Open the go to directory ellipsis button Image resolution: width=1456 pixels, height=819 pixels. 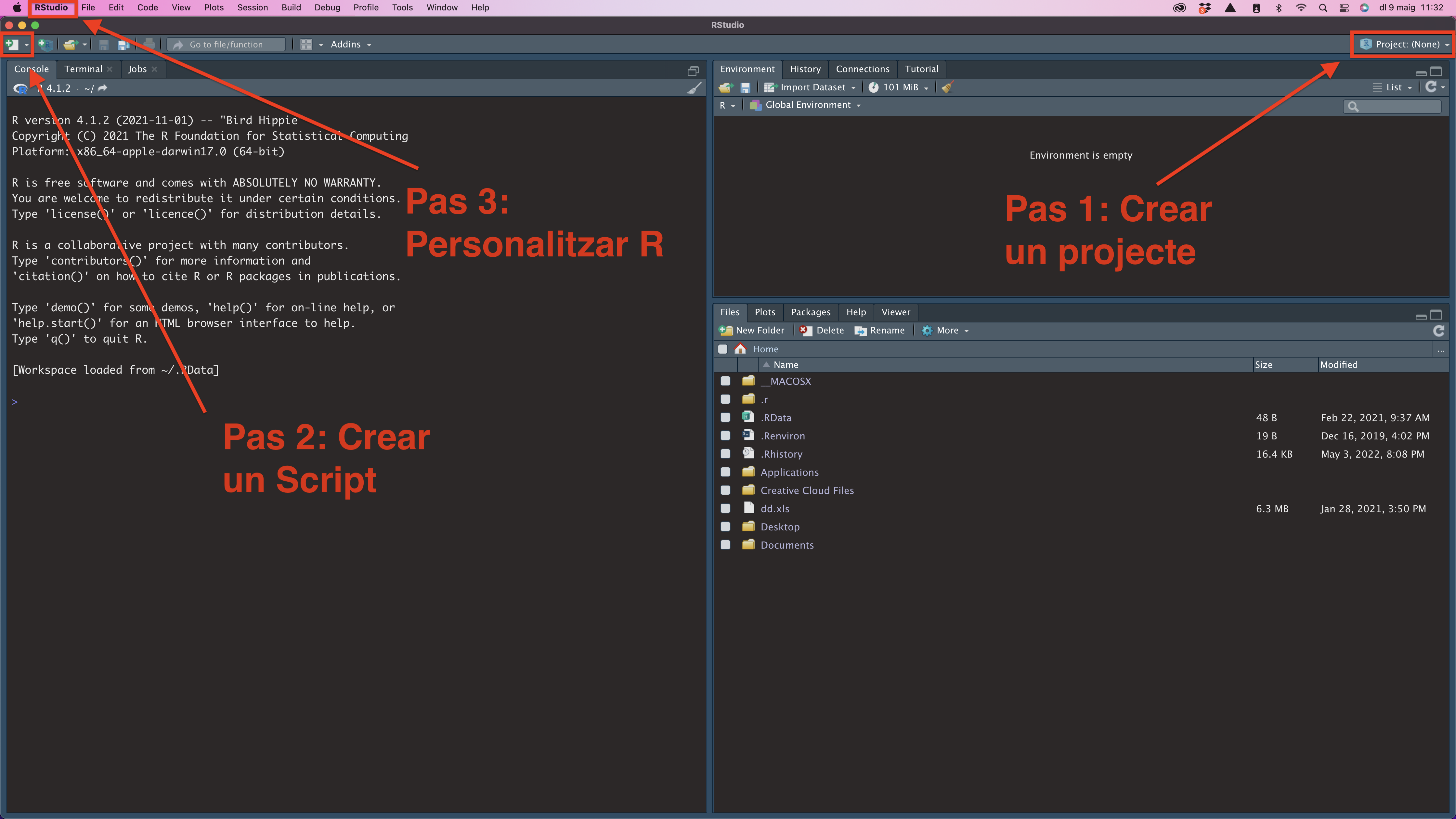1441,350
